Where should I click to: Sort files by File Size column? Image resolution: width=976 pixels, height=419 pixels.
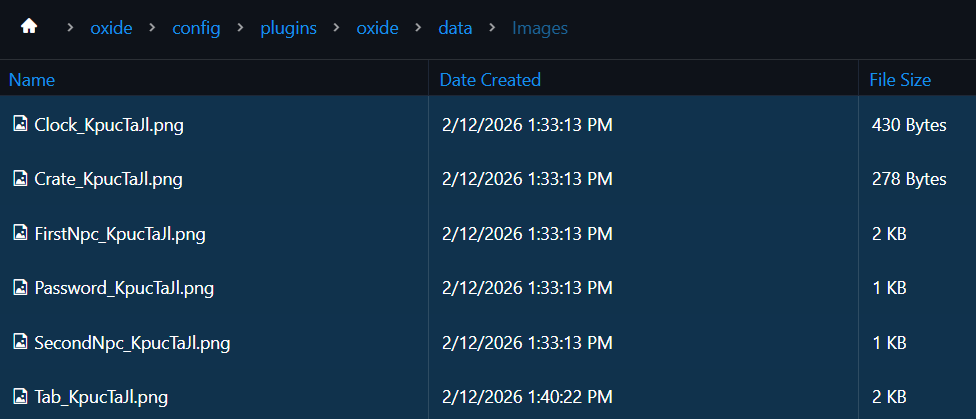[x=900, y=80]
